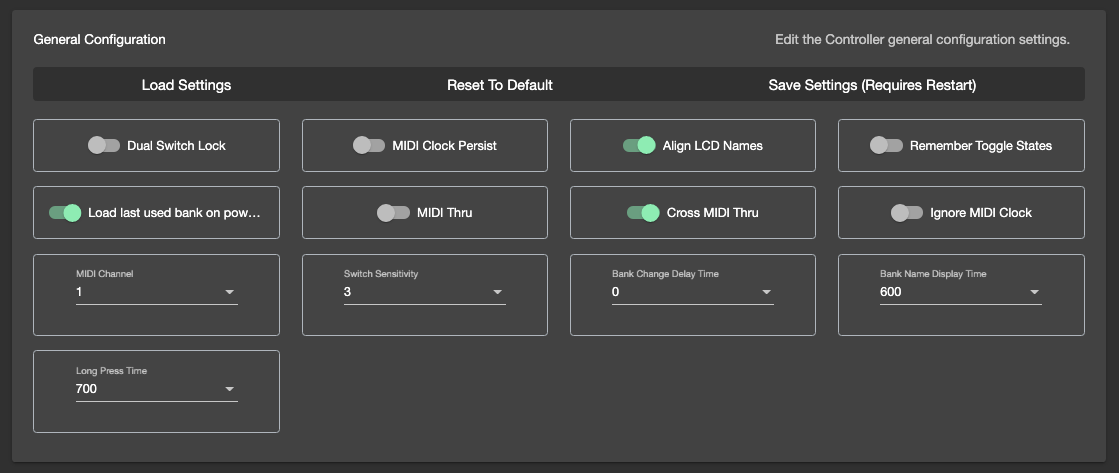The height and width of the screenshot is (473, 1119).
Task: Turn on MIDI Clock Persist switch
Action: 369,146
